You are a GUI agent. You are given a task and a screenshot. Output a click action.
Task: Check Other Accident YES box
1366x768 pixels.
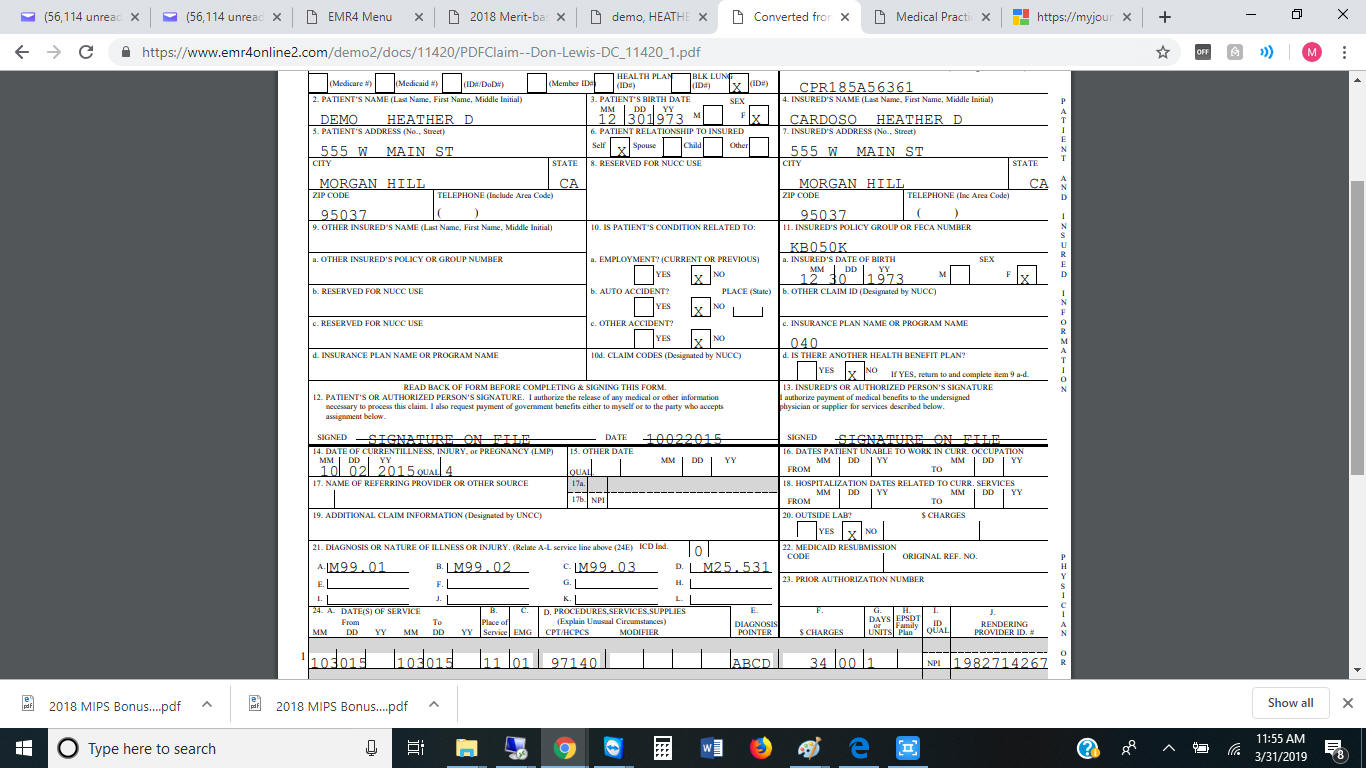coord(643,339)
